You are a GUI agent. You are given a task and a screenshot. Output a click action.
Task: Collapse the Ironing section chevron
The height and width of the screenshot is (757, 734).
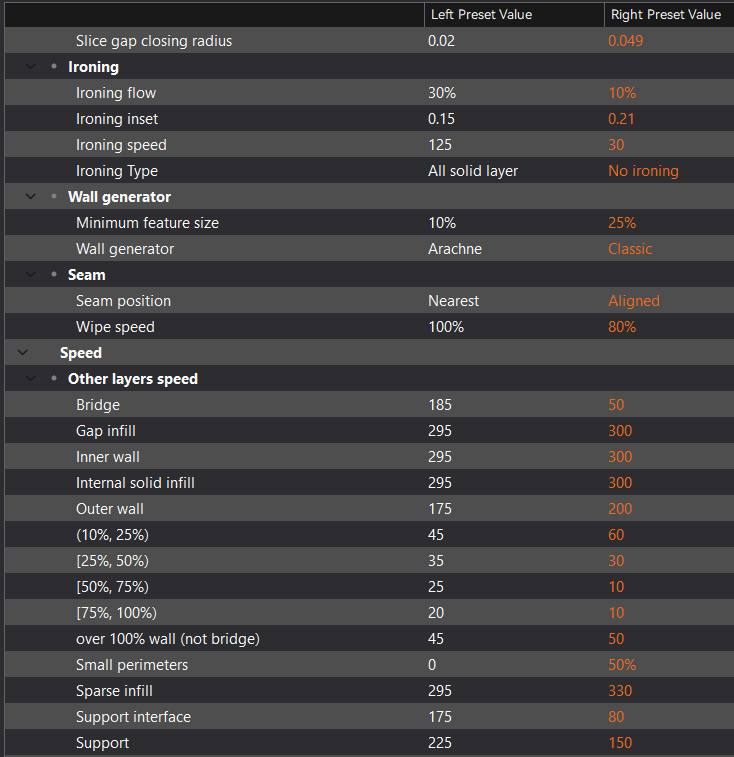[30, 67]
